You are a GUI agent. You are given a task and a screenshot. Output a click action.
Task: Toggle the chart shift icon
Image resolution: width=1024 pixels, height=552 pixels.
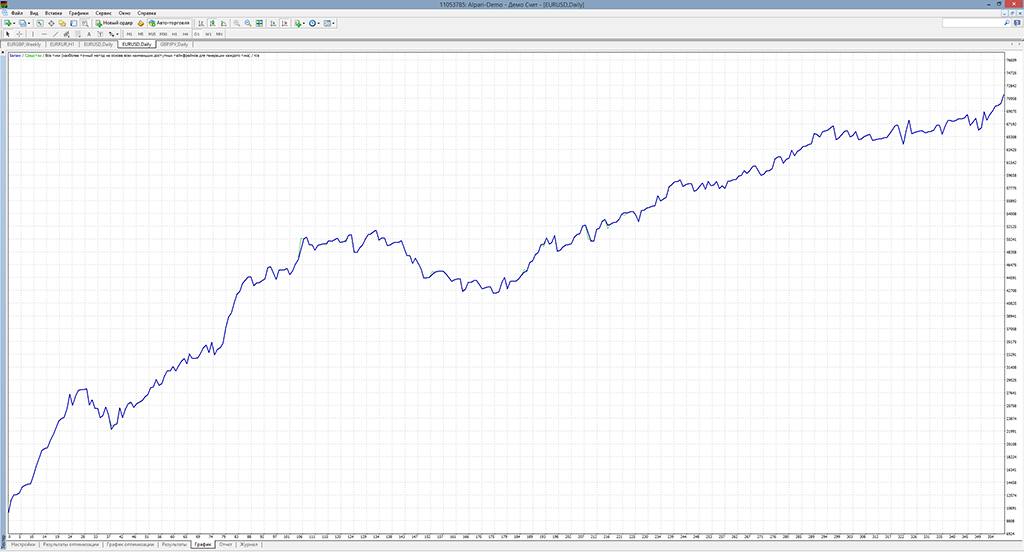coord(285,23)
